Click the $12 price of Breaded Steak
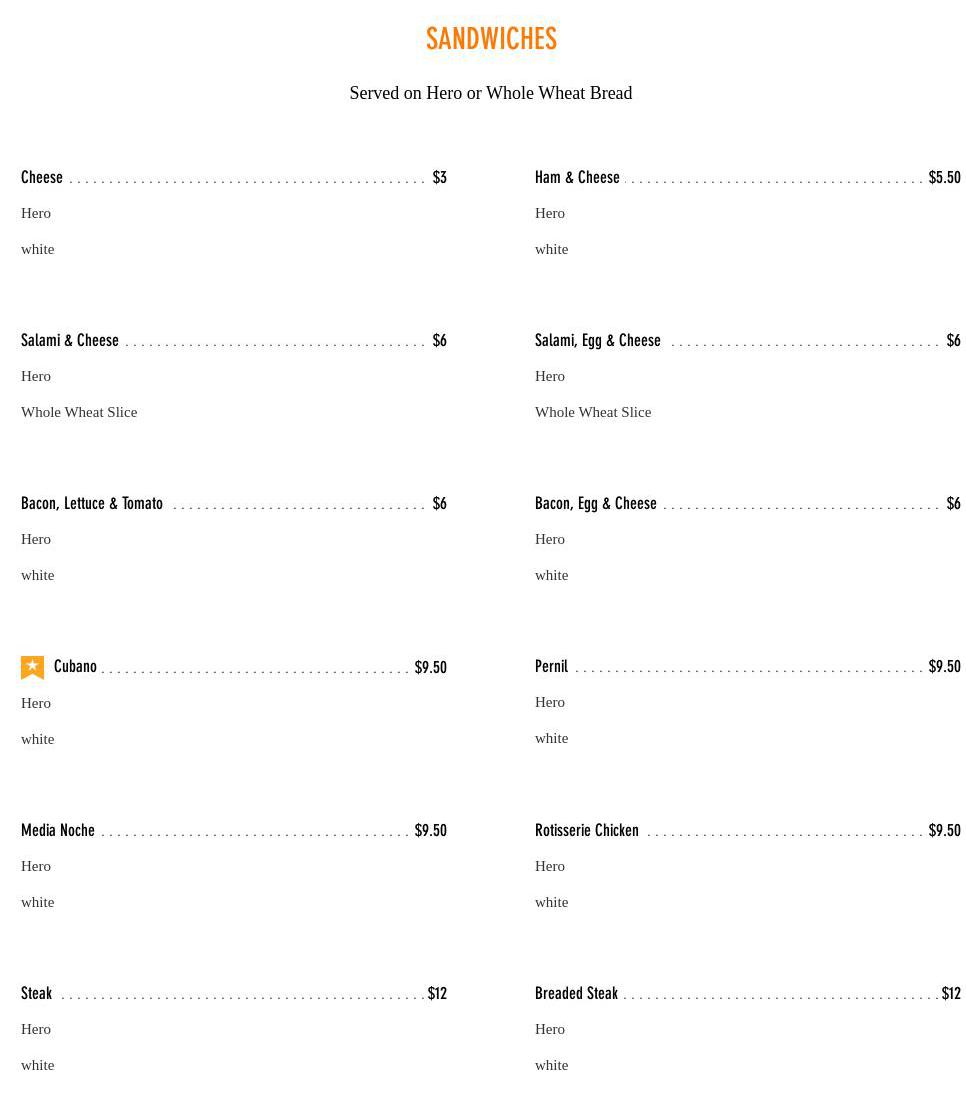This screenshot has width=966, height=1099. 951,994
